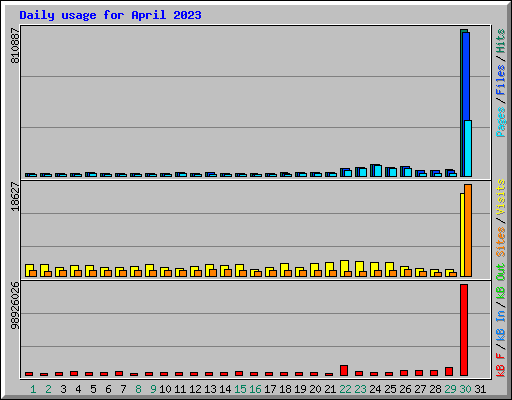Click day 17 on the x-axis
The width and height of the screenshot is (512, 400).
pyautogui.click(x=270, y=389)
